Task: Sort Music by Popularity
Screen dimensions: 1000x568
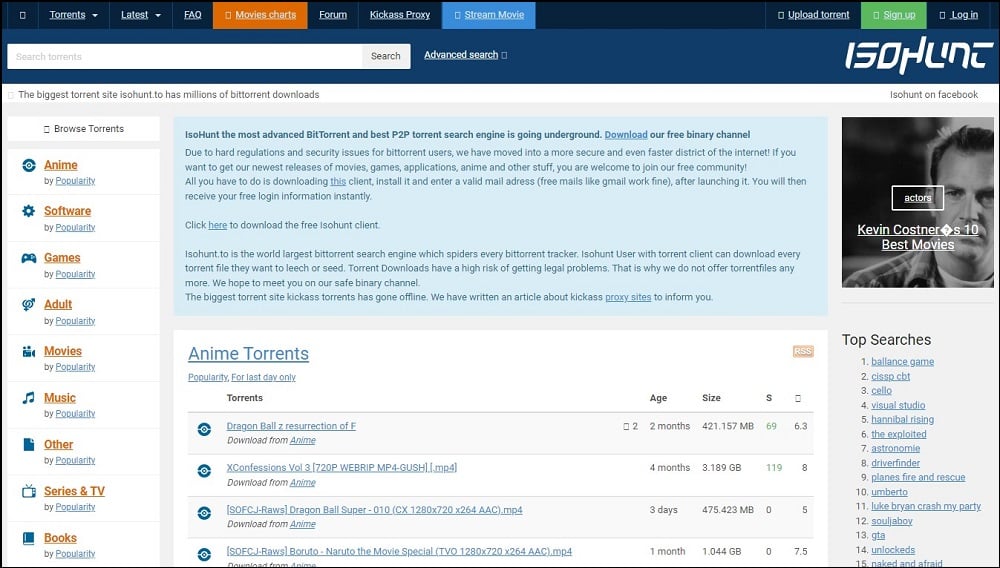Action: click(75, 414)
